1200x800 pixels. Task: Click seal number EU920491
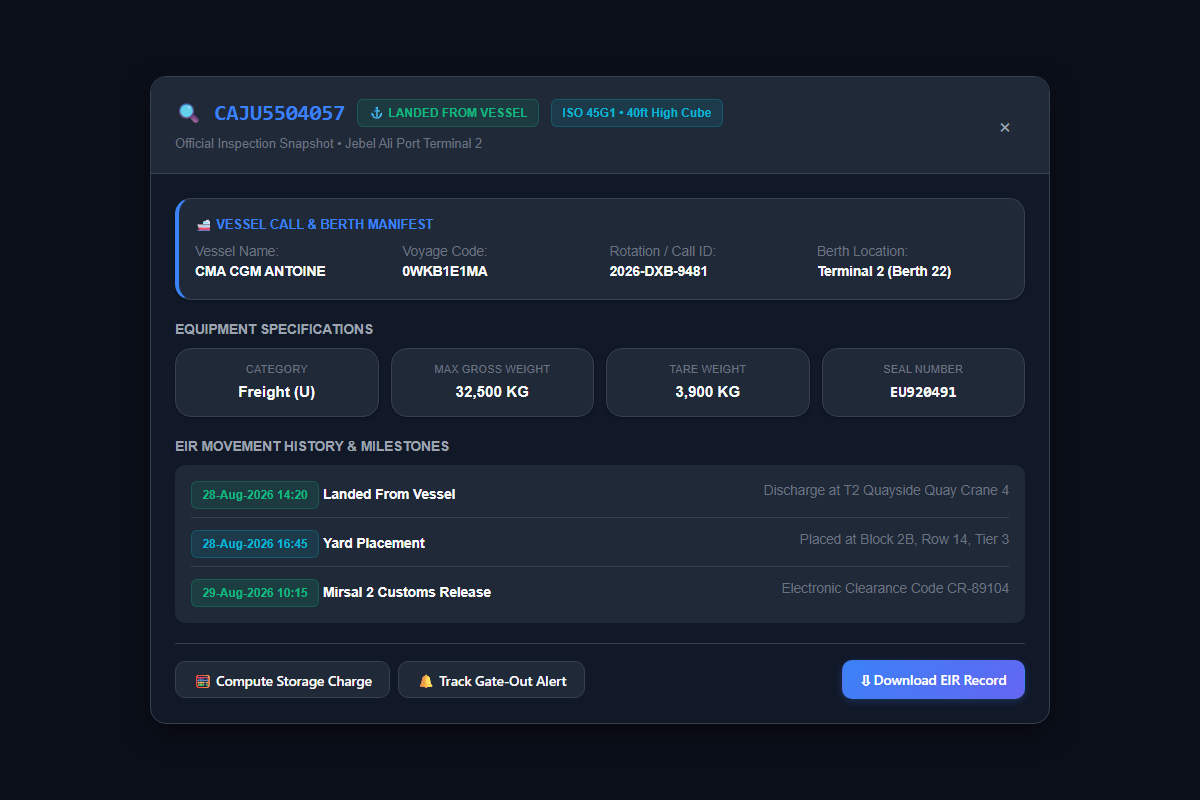tap(923, 392)
